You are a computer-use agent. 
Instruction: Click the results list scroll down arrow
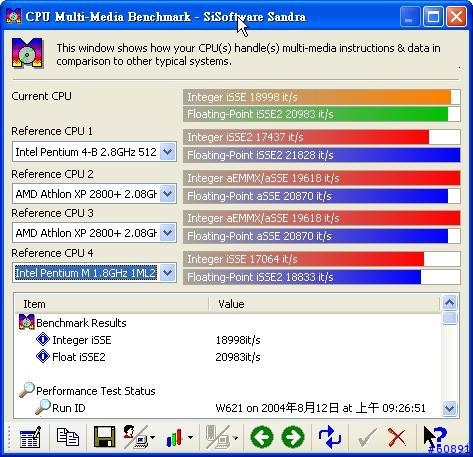449,408
